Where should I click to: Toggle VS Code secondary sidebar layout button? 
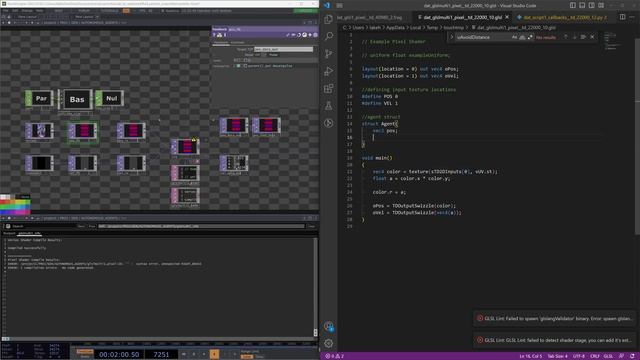591,5
